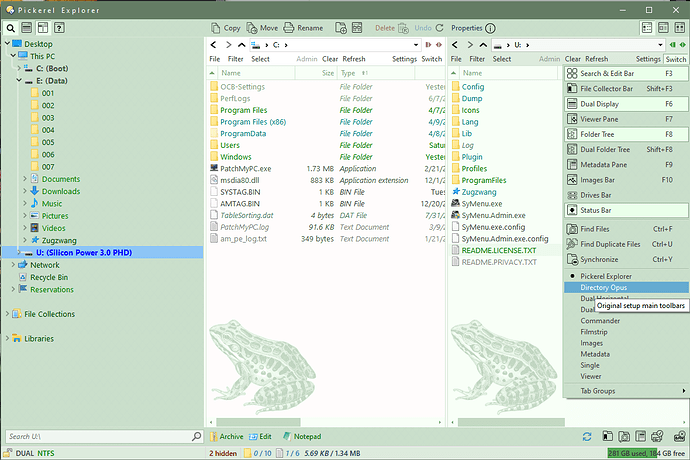Select Find Duplicate Files in the menu

pyautogui.click(x=626, y=244)
